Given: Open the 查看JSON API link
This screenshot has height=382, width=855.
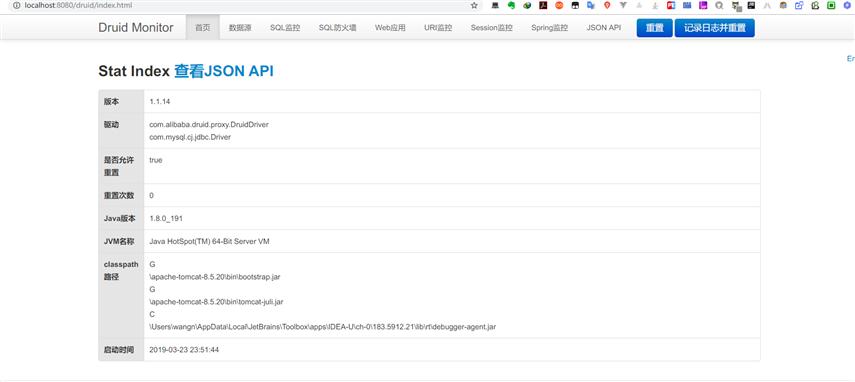Looking at the screenshot, I should (224, 71).
